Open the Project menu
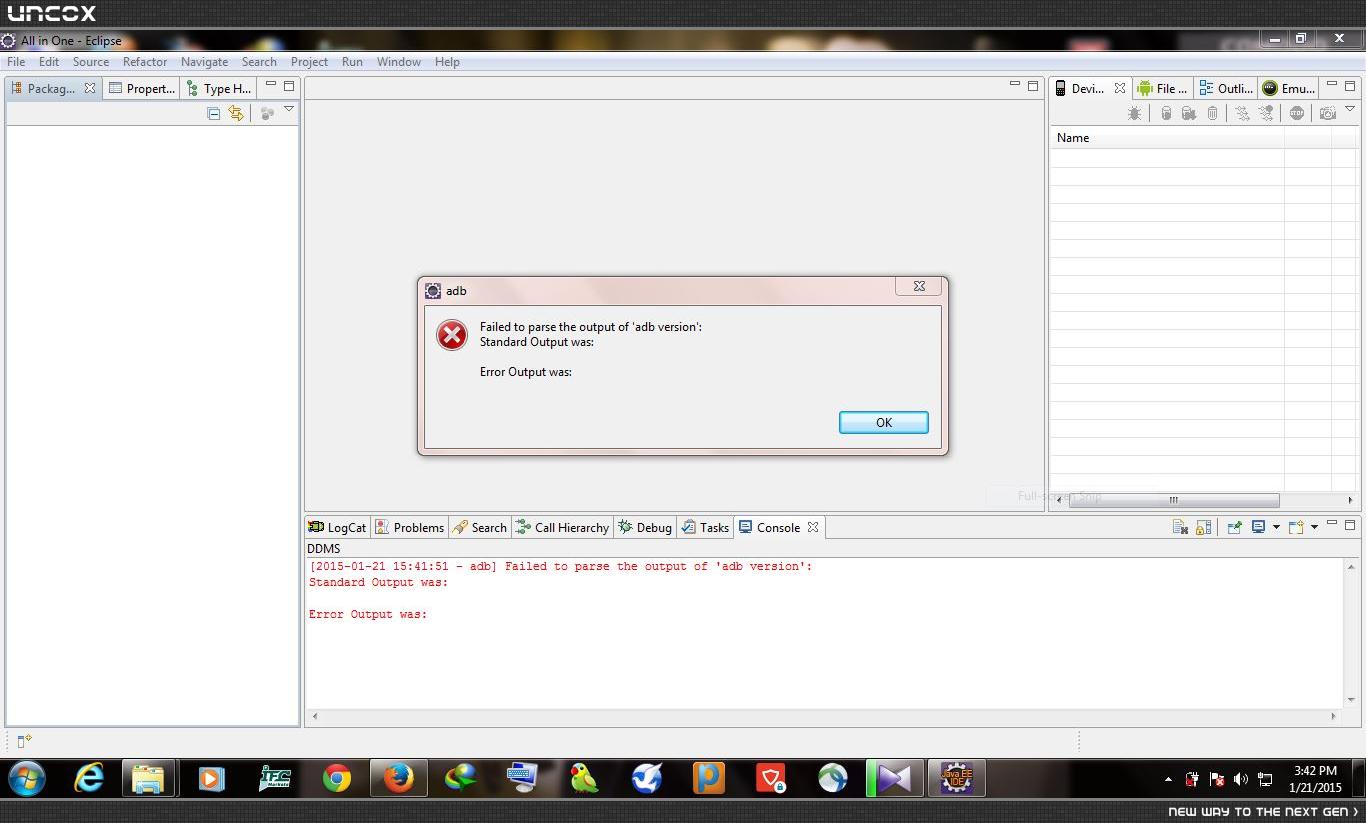Viewport: 1366px width, 823px height. [x=309, y=61]
